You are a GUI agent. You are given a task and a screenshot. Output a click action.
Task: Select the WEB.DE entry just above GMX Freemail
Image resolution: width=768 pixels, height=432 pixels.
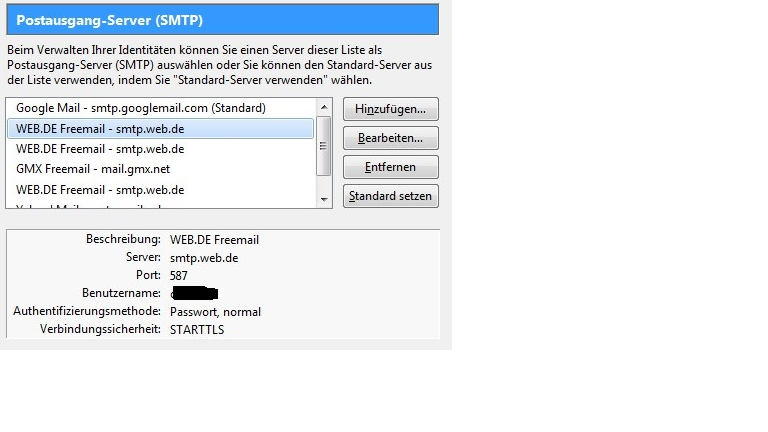(x=161, y=149)
